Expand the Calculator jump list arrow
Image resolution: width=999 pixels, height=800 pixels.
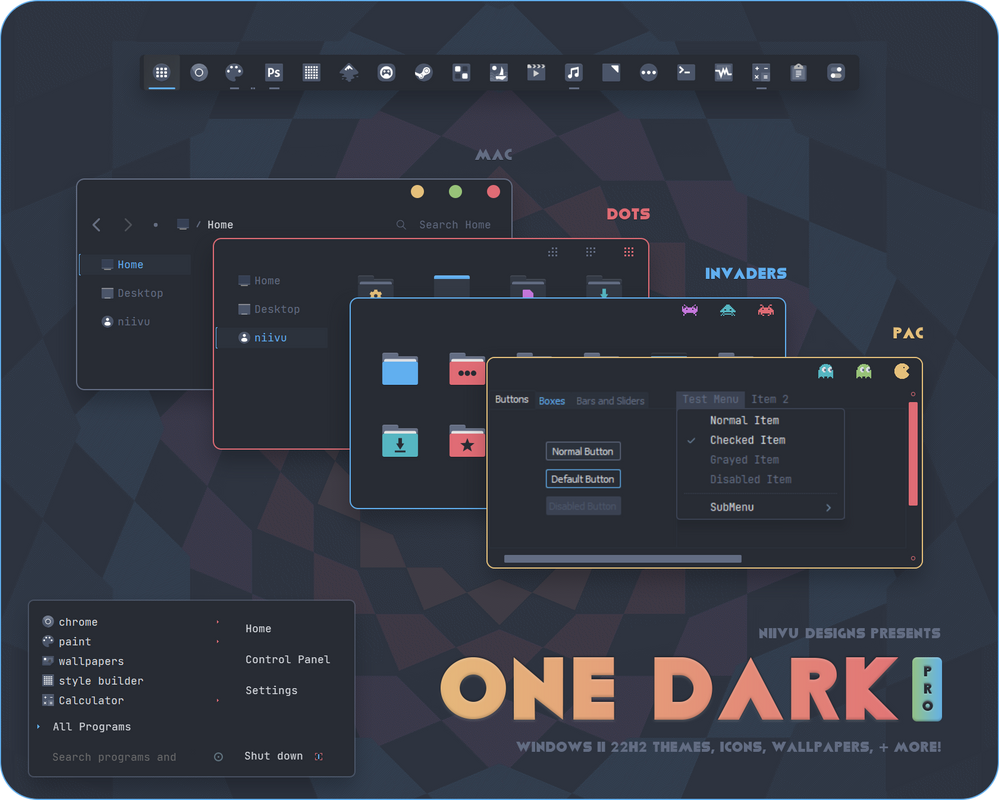[x=218, y=701]
